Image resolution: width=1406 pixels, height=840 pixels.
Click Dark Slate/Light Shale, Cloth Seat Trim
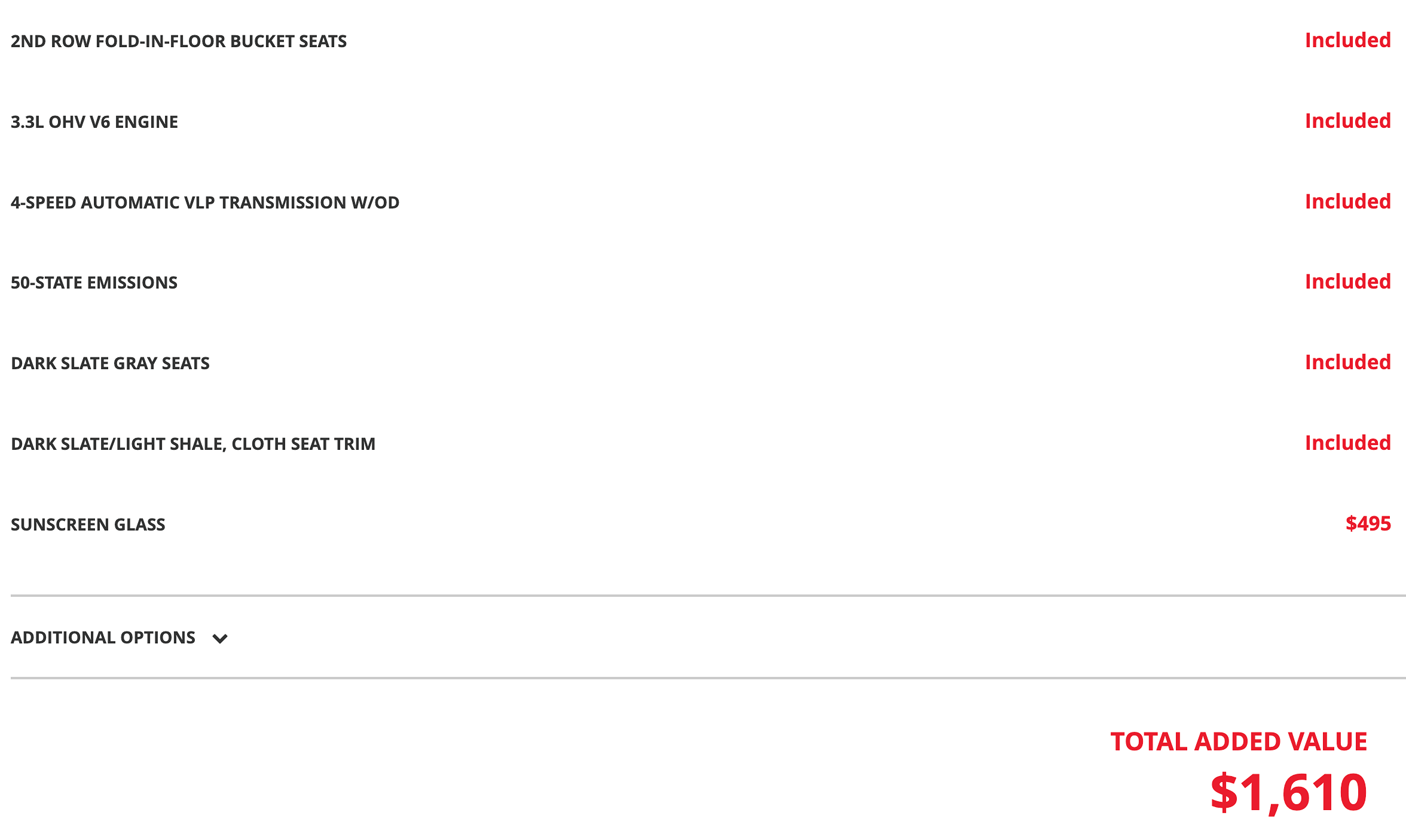pos(193,444)
